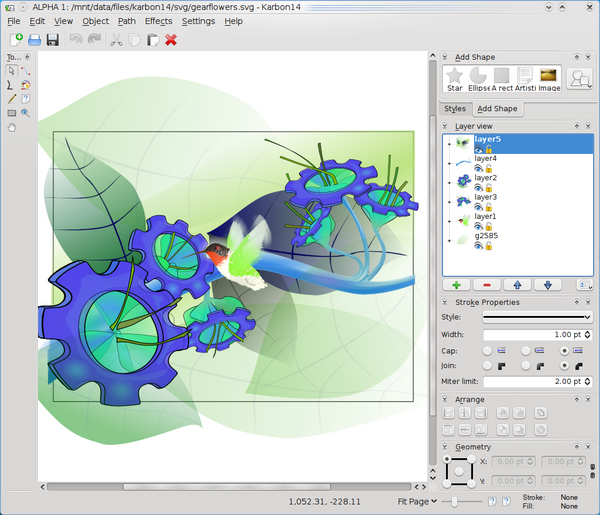Image resolution: width=600 pixels, height=515 pixels.
Task: Select the zoom magnifier tool
Action: pyautogui.click(x=25, y=113)
